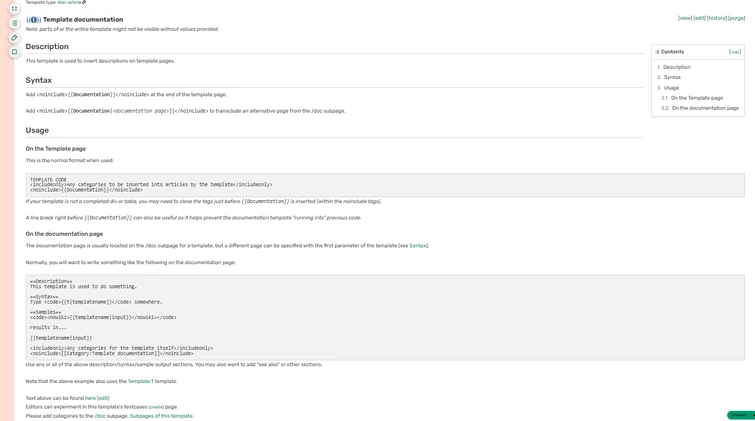Viewport: 755px width, 421px height.
Task: Click the blue info icon beside Template documentation
Action: pyautogui.click(x=34, y=20)
